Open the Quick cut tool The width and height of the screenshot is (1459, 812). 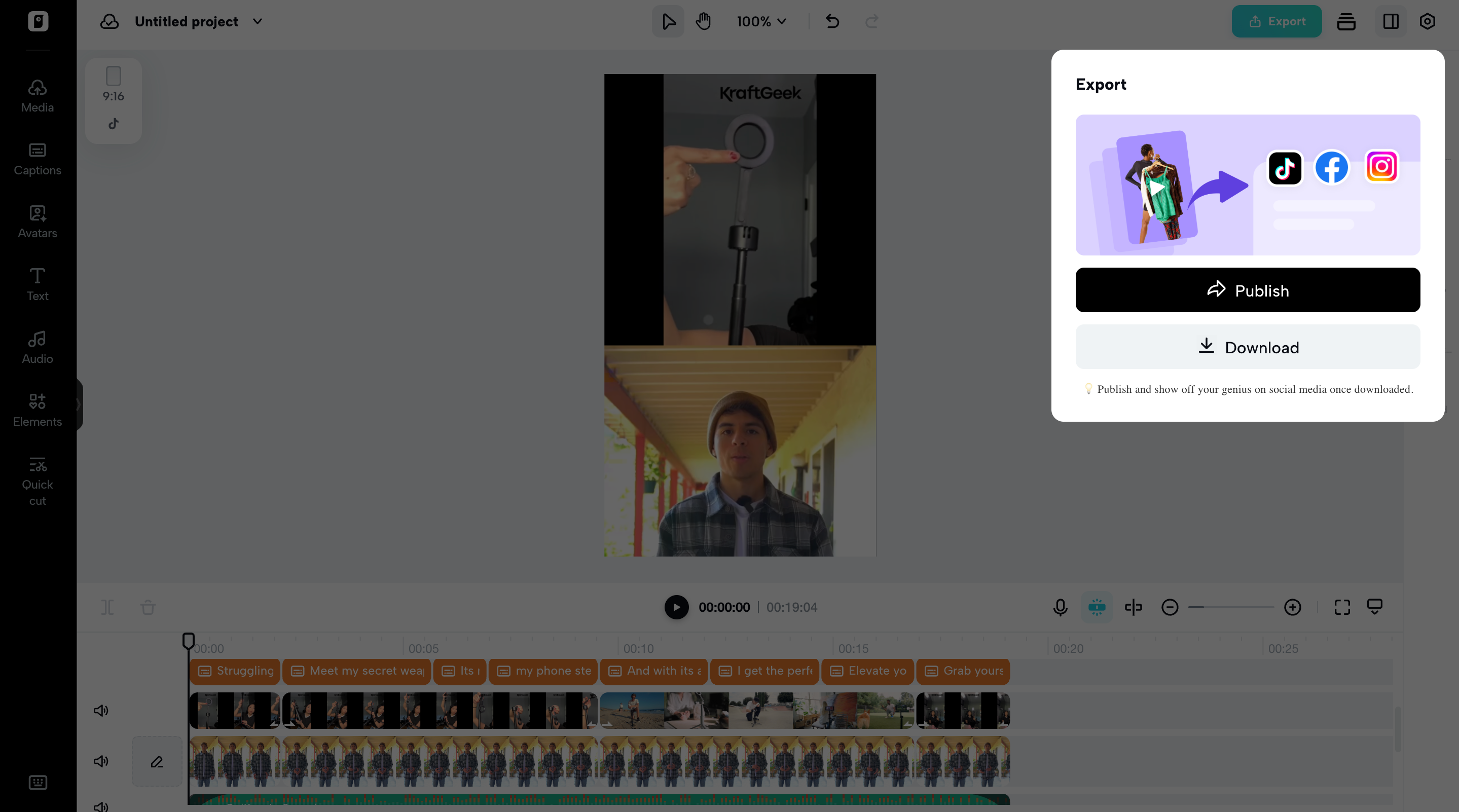point(38,482)
